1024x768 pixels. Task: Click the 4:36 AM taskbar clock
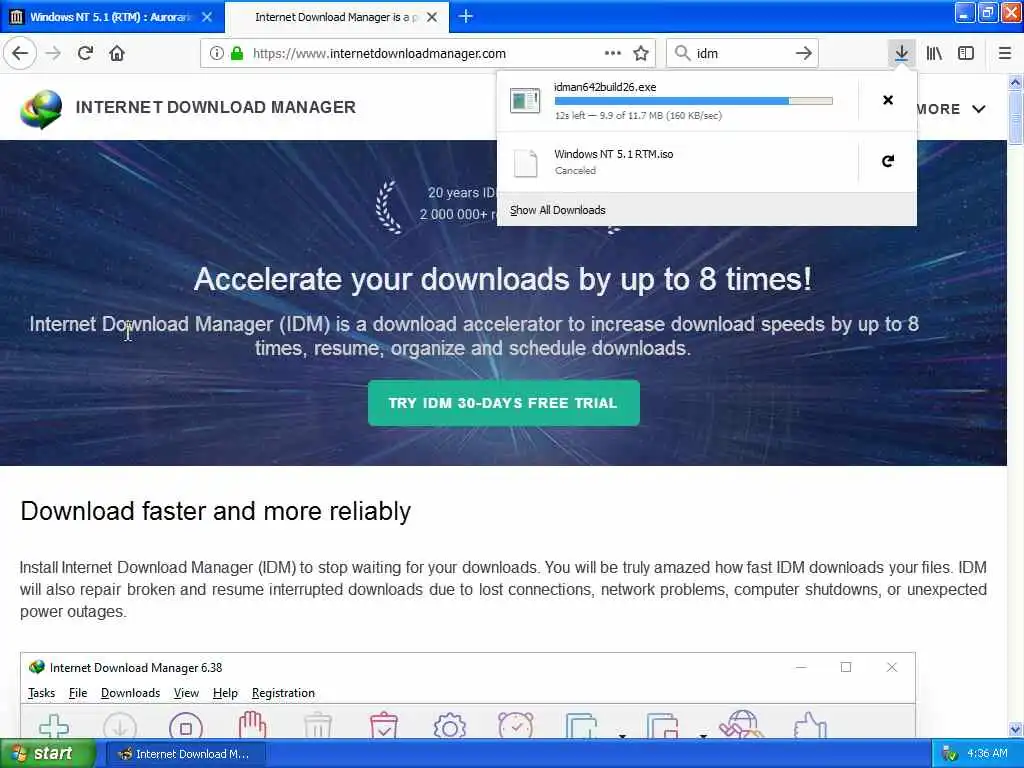tap(987, 754)
